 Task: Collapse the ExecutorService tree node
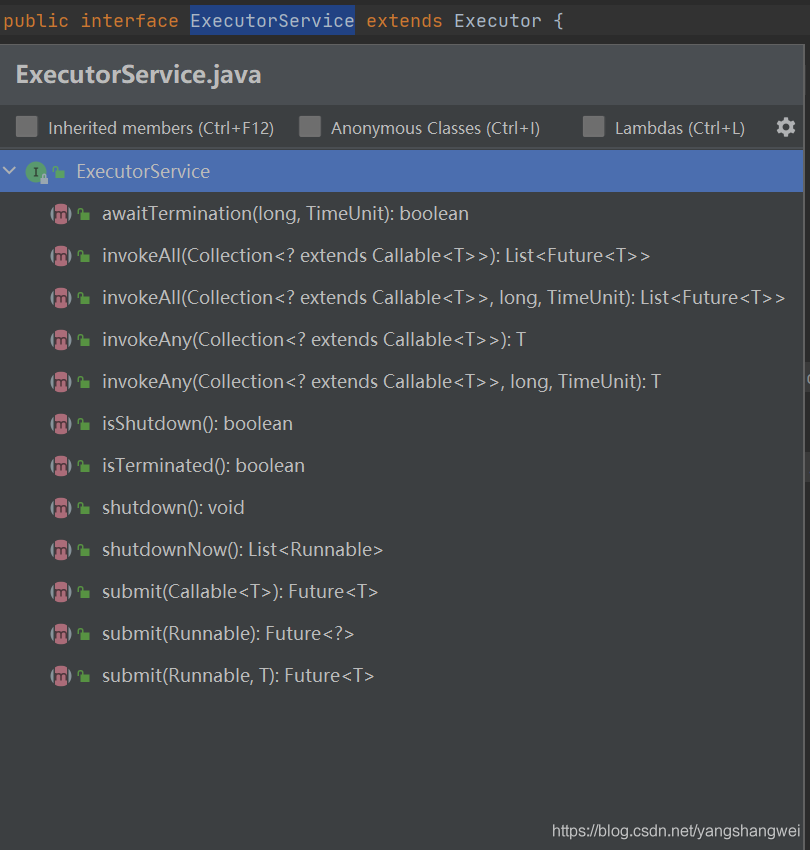[x=10, y=172]
